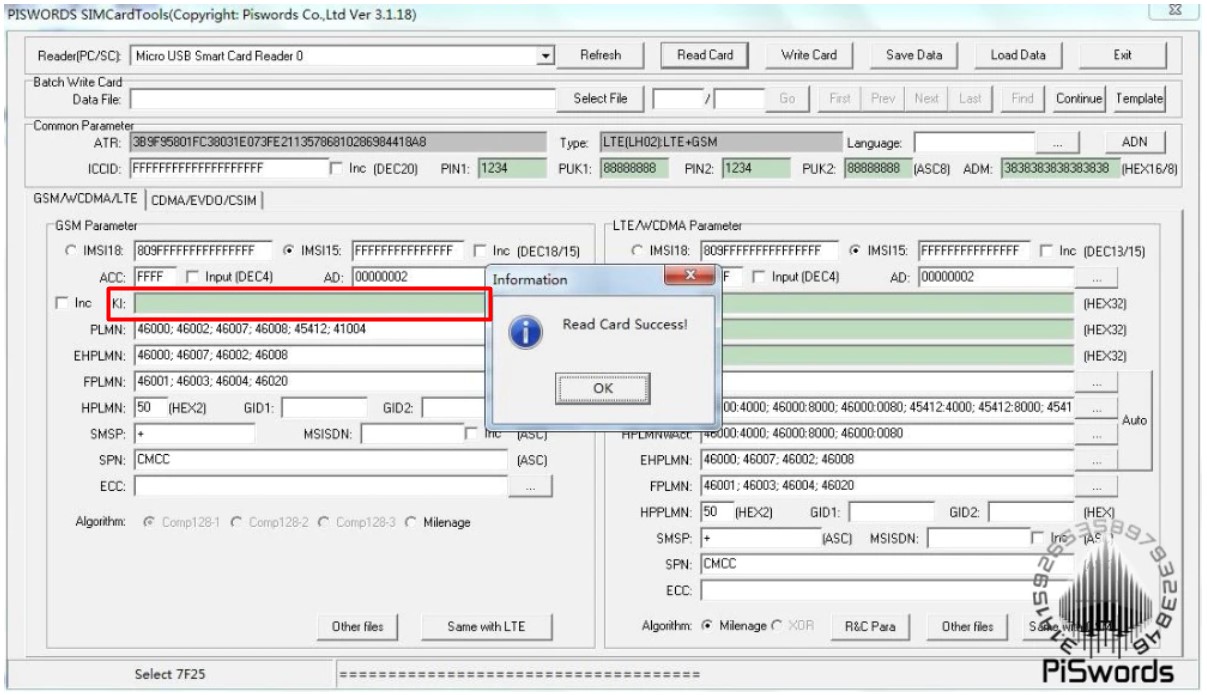Toggle GSM ACC Input (DEC4) checkbox

click(194, 276)
